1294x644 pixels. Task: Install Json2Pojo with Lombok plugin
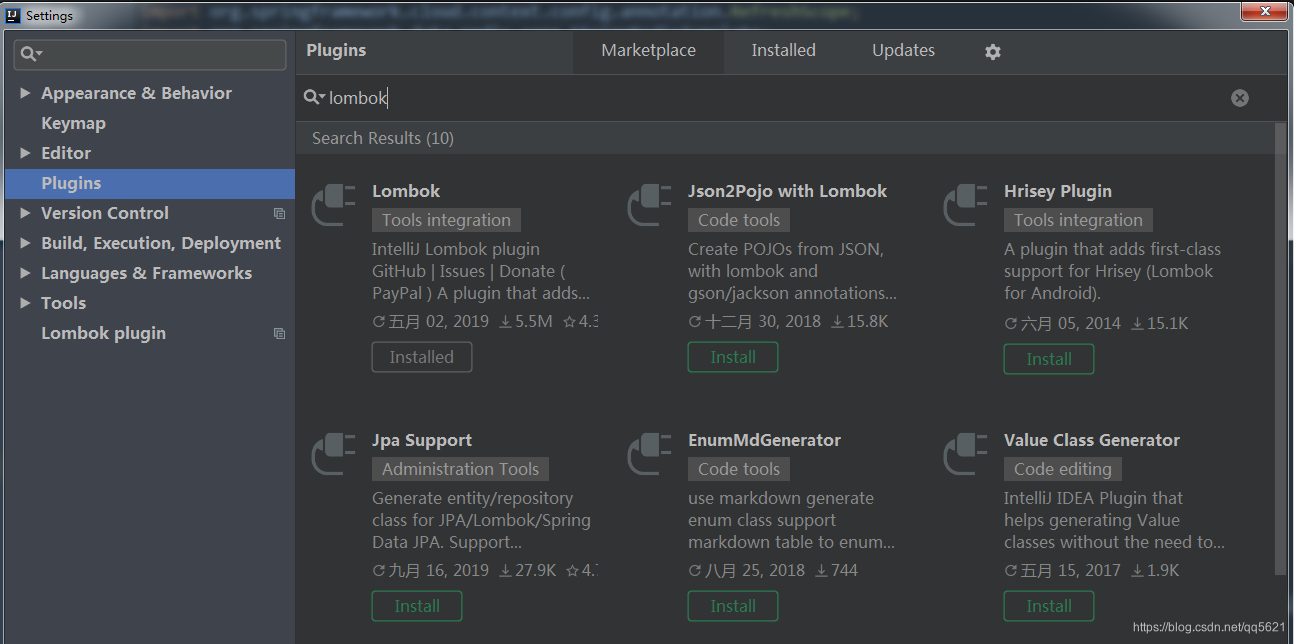pyautogui.click(x=733, y=358)
